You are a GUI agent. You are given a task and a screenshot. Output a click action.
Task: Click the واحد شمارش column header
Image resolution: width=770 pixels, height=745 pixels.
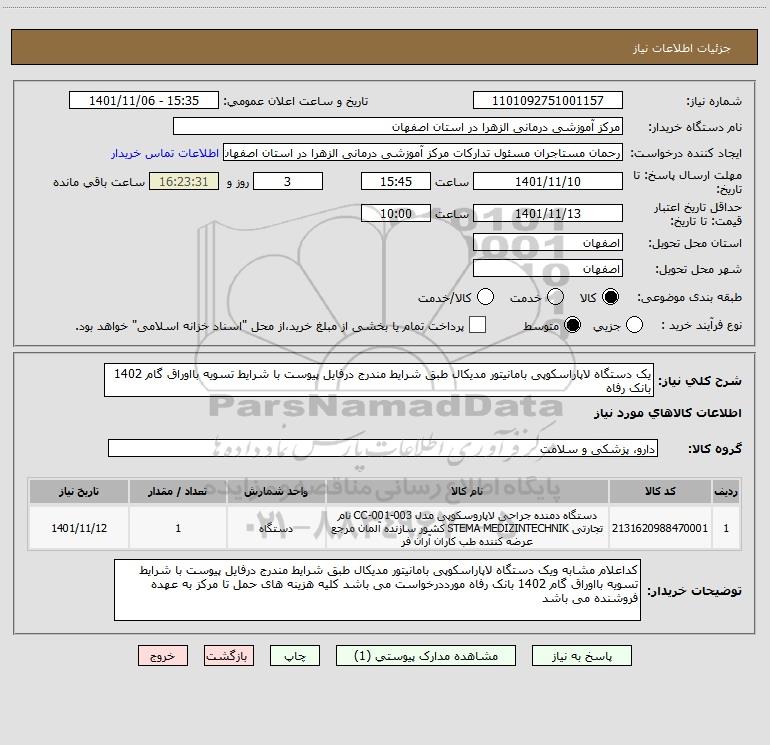(276, 492)
